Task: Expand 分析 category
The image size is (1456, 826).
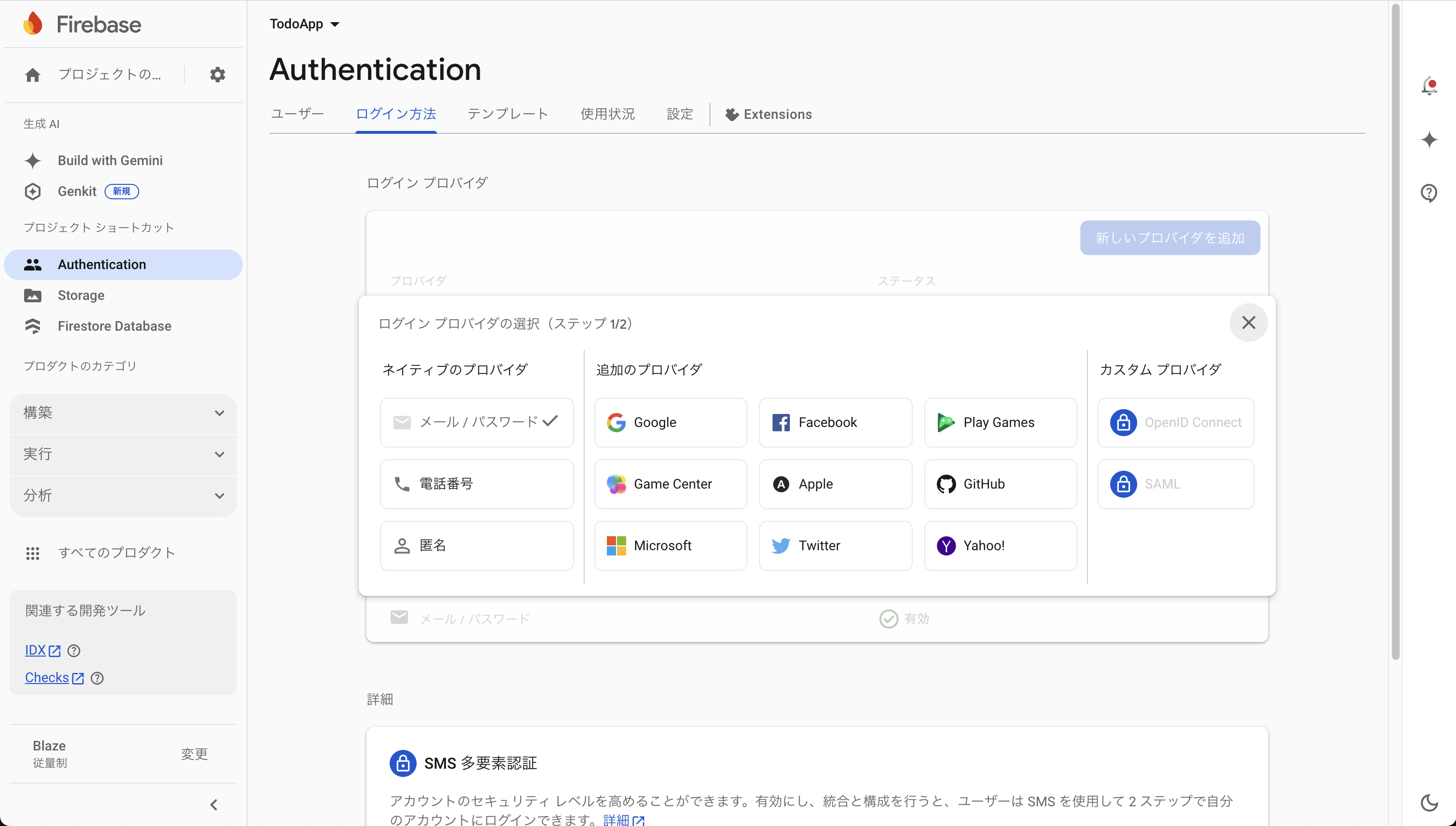Action: [123, 496]
